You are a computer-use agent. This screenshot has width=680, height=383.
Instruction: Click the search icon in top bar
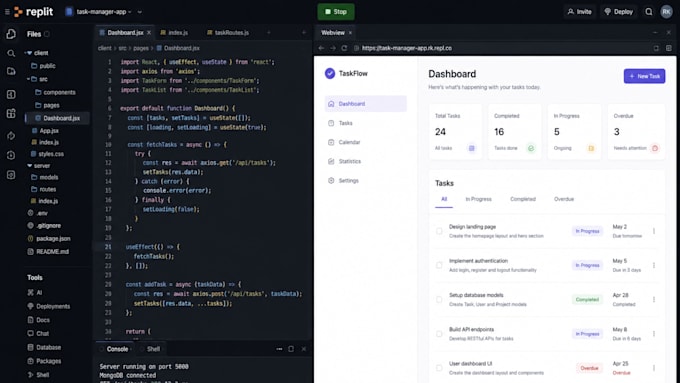[648, 12]
